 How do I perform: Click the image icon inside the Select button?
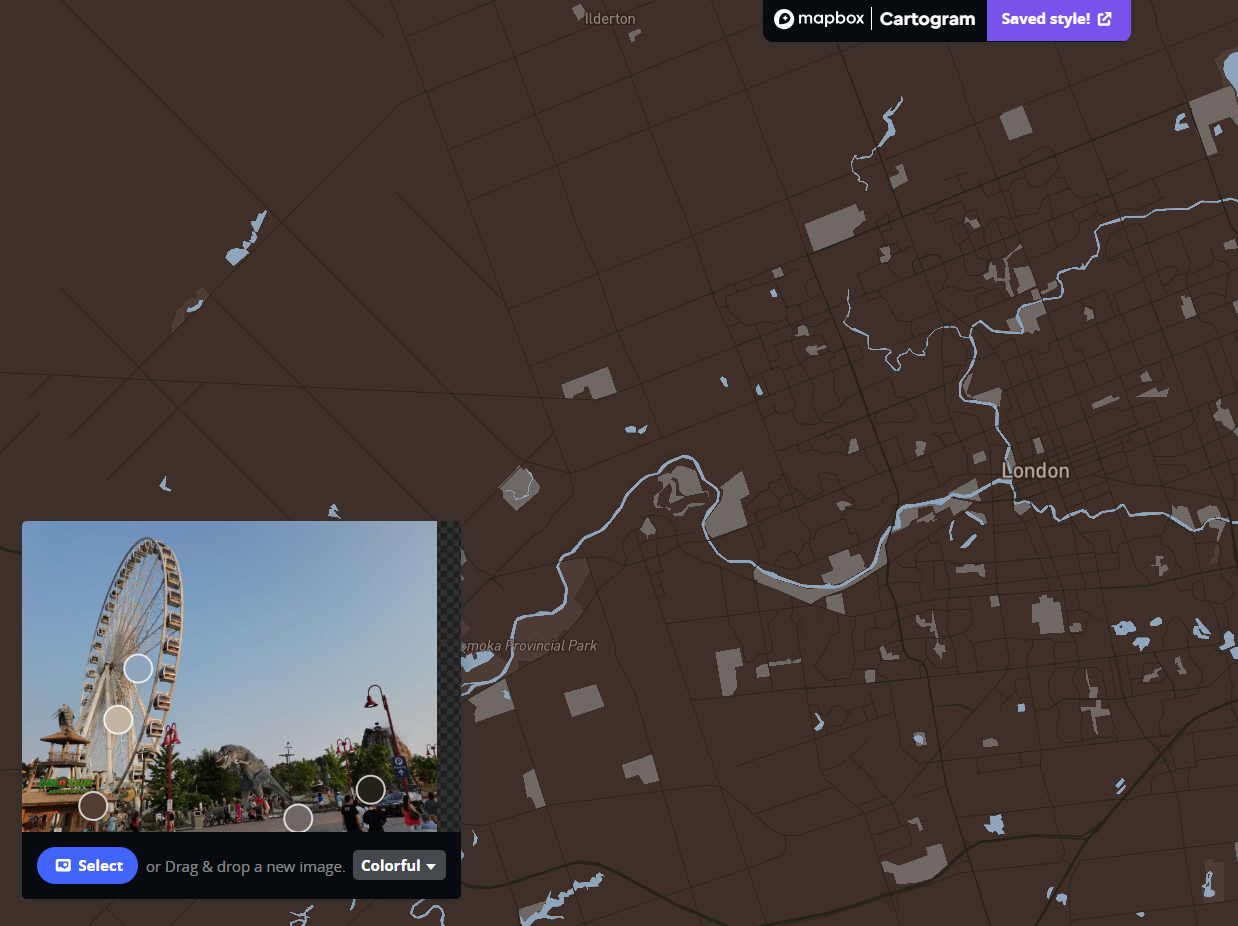tap(63, 865)
